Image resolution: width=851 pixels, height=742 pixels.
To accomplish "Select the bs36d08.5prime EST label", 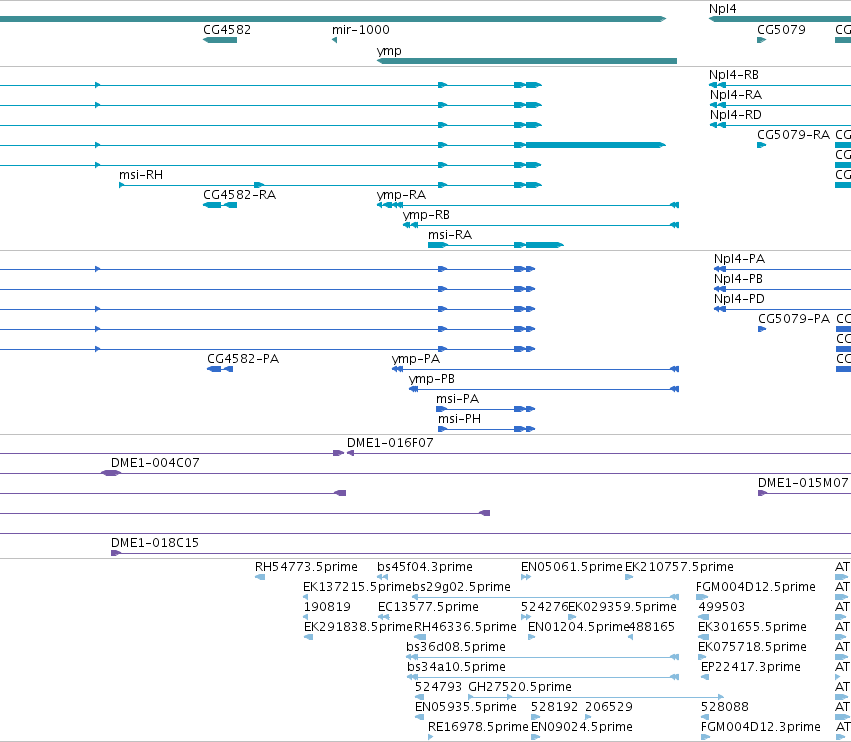I will (x=456, y=647).
